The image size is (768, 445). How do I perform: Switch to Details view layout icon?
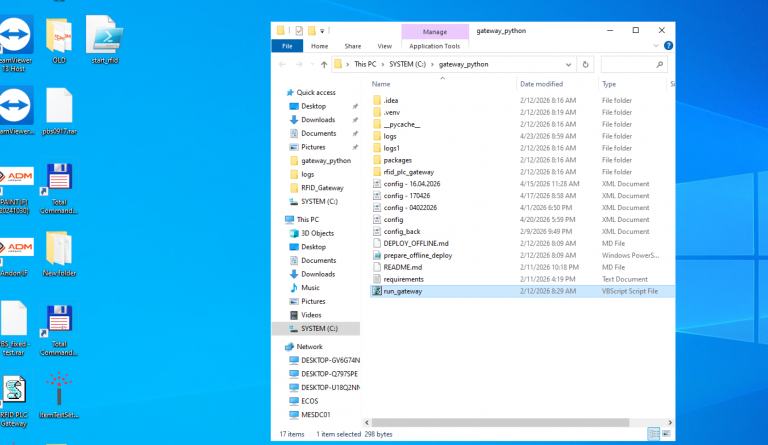tap(653, 434)
